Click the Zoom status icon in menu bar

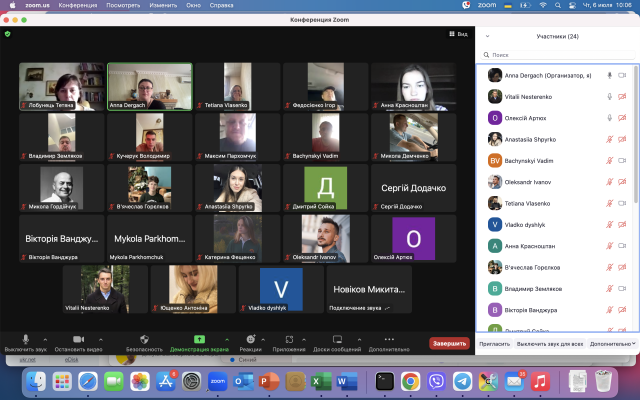coord(487,5)
